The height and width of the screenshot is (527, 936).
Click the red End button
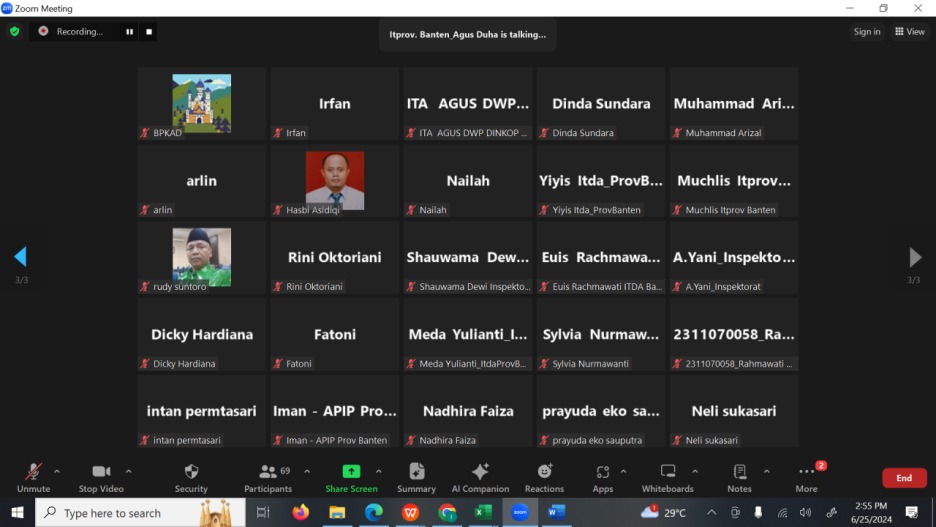pyautogui.click(x=903, y=478)
